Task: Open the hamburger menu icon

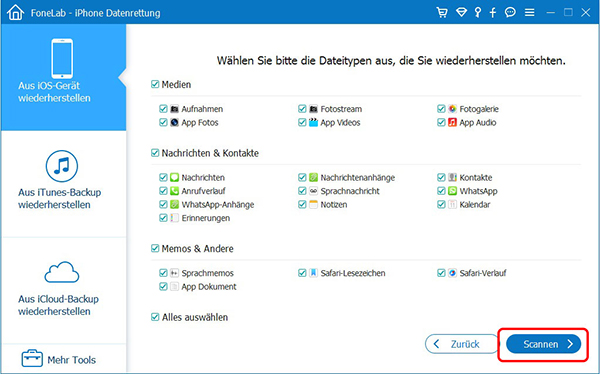Action: 530,13
